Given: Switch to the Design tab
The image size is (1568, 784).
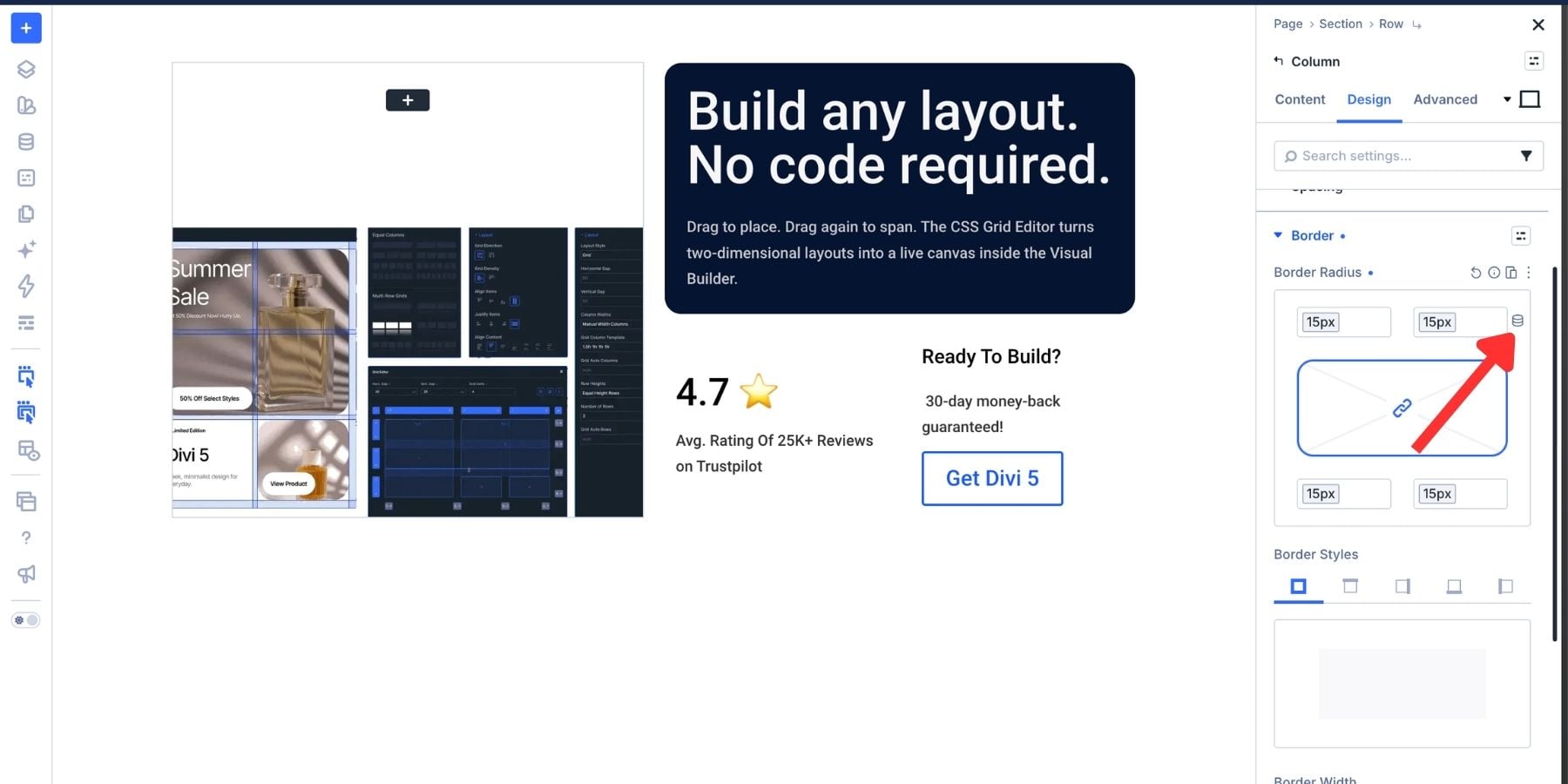Looking at the screenshot, I should point(1369,99).
